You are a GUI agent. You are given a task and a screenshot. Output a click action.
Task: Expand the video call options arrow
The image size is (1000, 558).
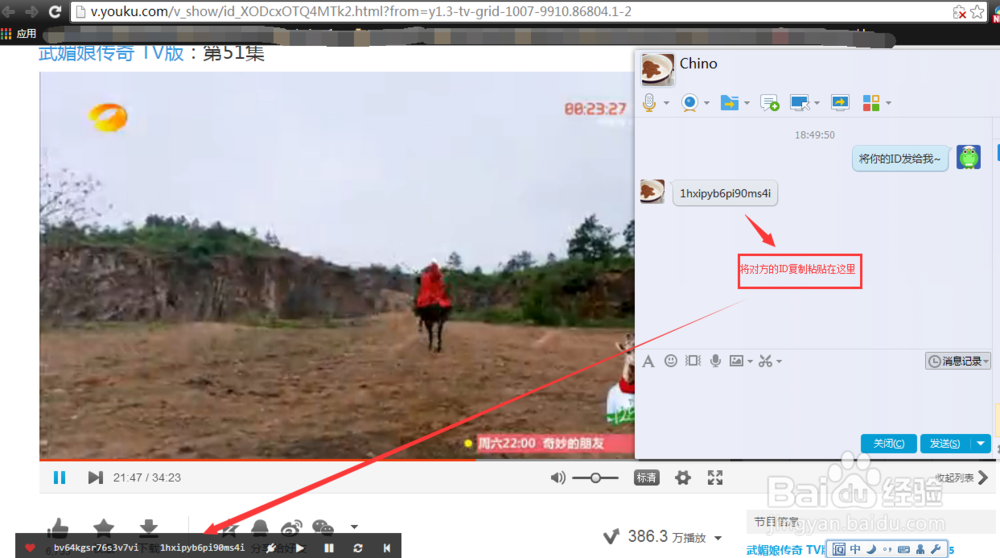point(707,103)
